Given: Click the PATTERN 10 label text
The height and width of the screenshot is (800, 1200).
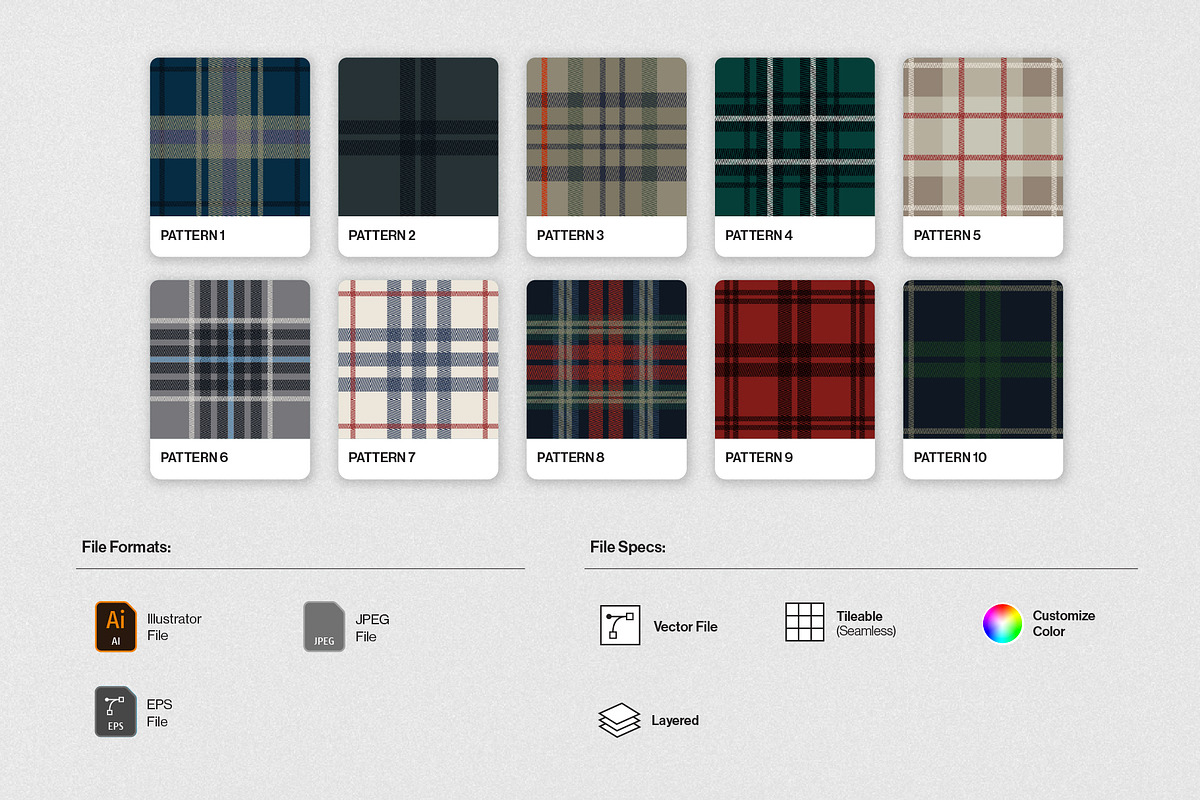Looking at the screenshot, I should click(x=950, y=457).
